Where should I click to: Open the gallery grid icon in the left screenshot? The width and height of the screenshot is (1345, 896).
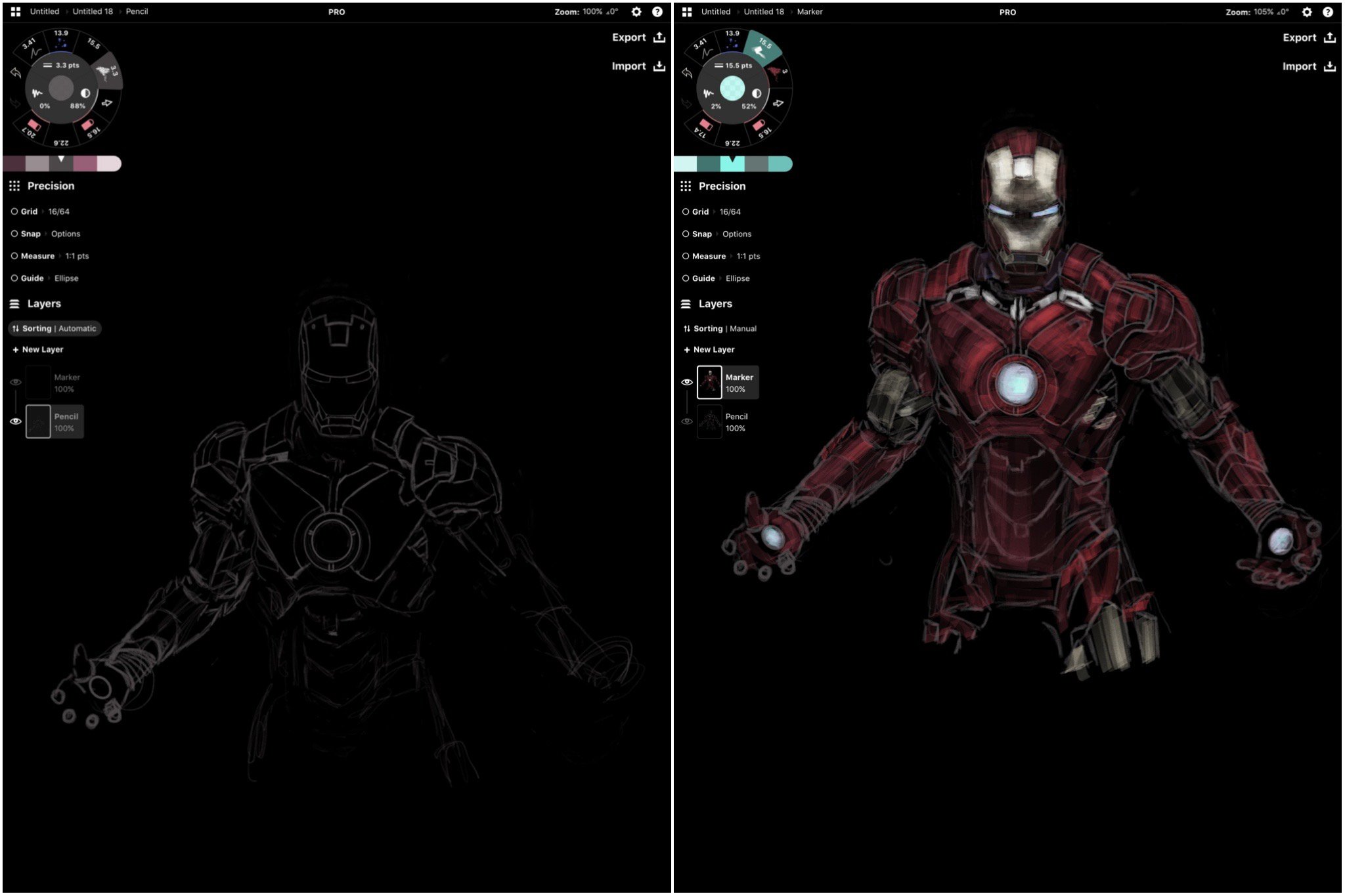[x=16, y=12]
